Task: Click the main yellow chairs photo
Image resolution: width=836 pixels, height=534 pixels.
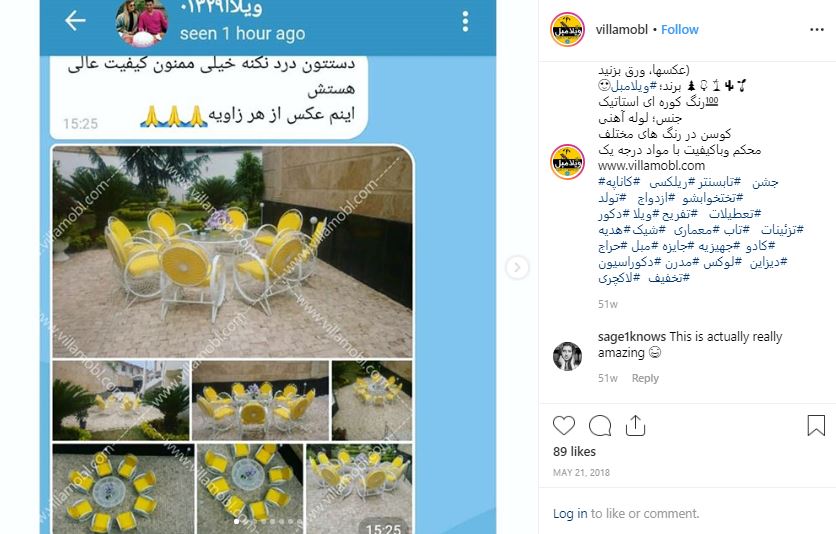Action: point(232,252)
